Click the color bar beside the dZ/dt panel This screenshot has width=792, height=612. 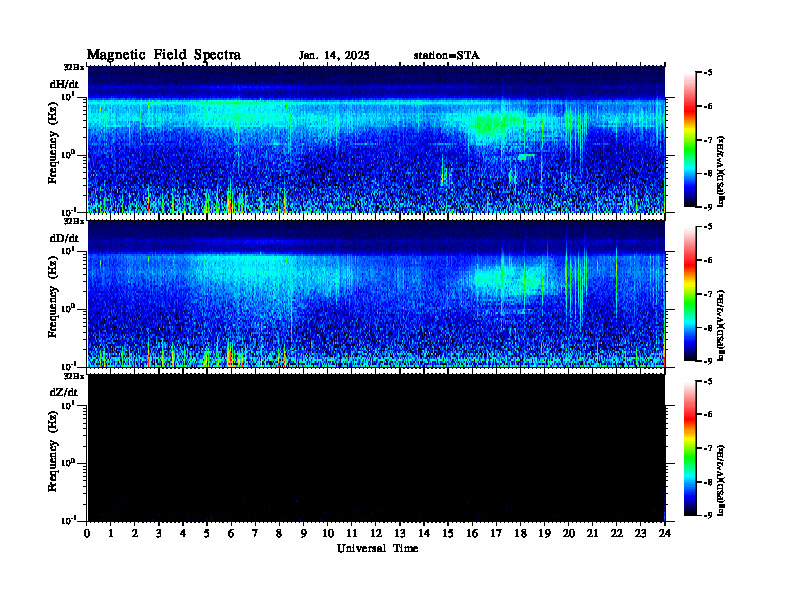pyautogui.click(x=690, y=448)
